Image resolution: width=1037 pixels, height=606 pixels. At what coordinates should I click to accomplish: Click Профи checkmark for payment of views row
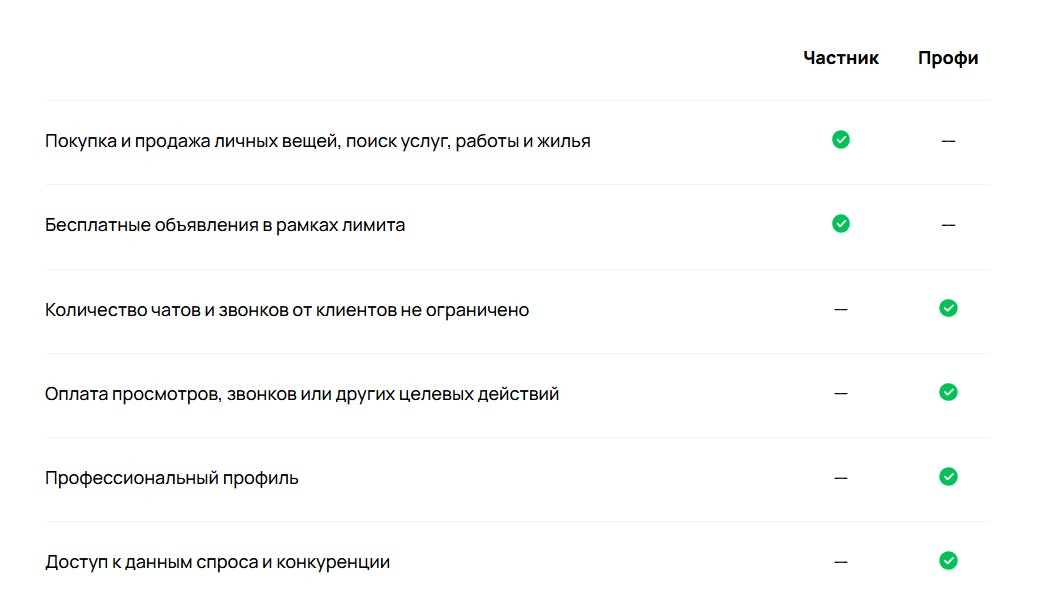tap(948, 392)
